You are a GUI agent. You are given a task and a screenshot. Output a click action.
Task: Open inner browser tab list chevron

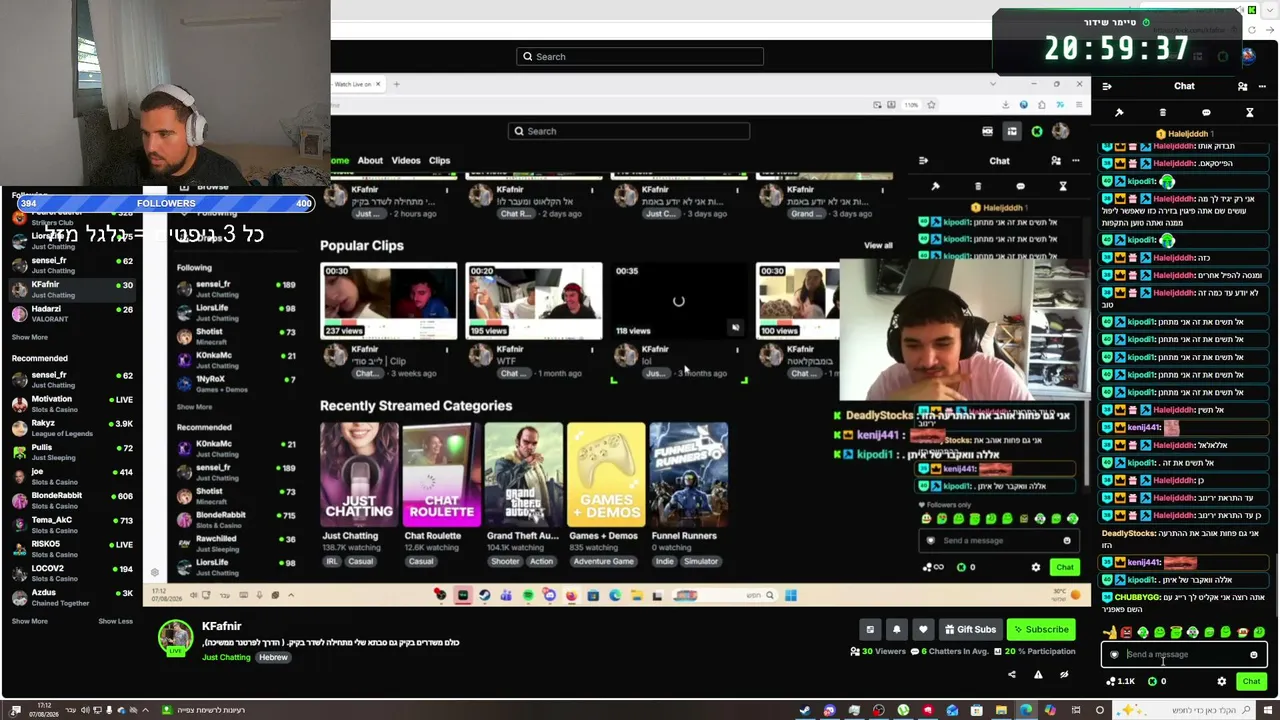[993, 84]
